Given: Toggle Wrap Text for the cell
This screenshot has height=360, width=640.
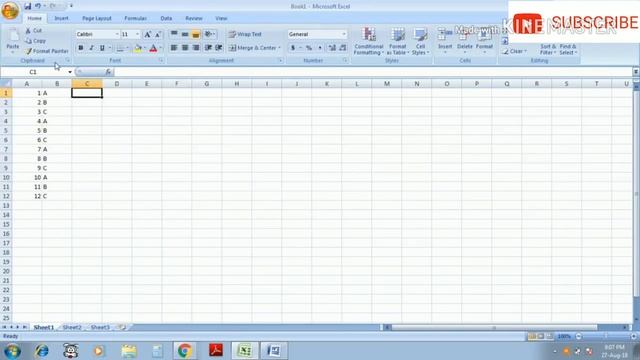Looking at the screenshot, I should (245, 34).
